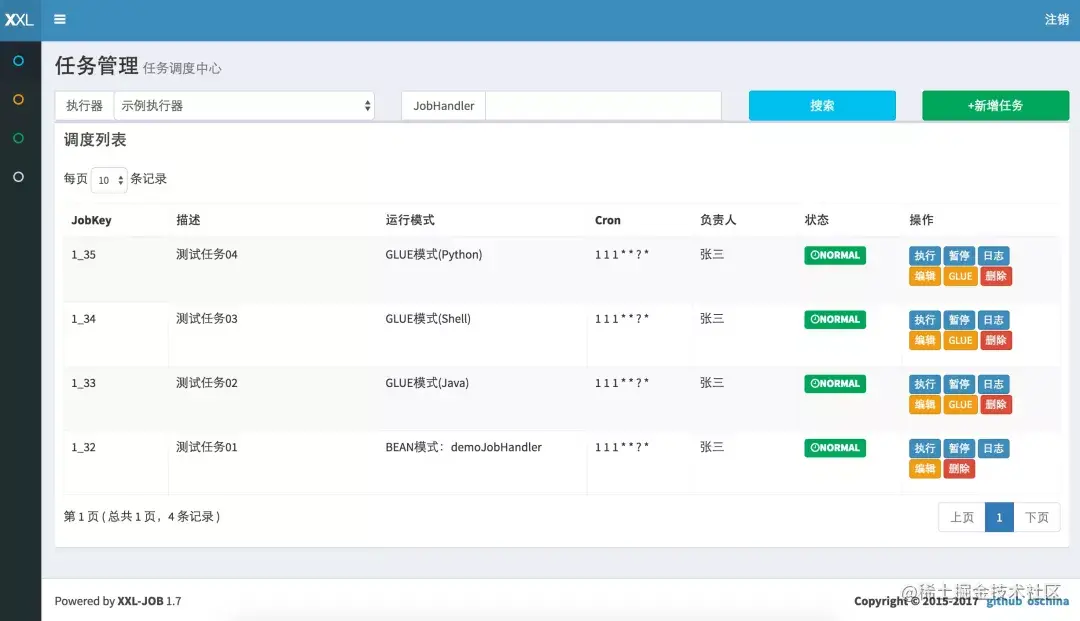The image size is (1080, 621).
Task: Toggle the hamburger sidebar menu icon
Action: click(60, 19)
